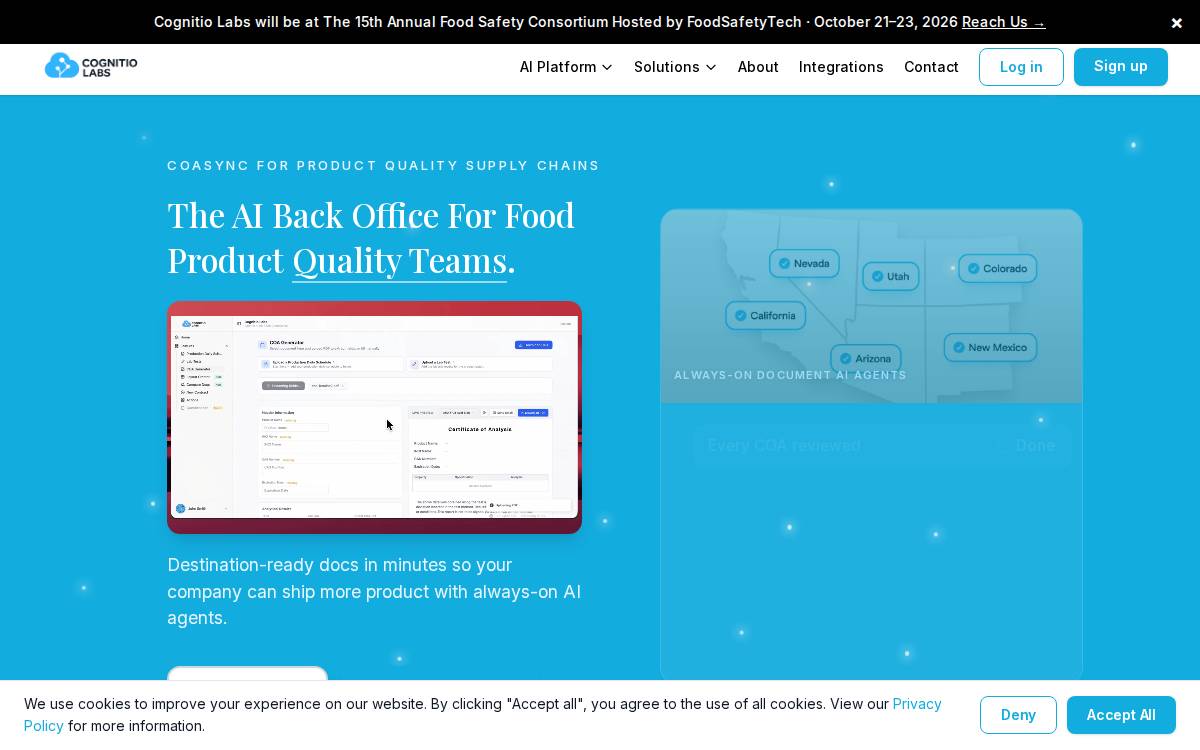Click the New Mexico map badge
Viewport: 1200px width, 750px height.
click(x=990, y=348)
